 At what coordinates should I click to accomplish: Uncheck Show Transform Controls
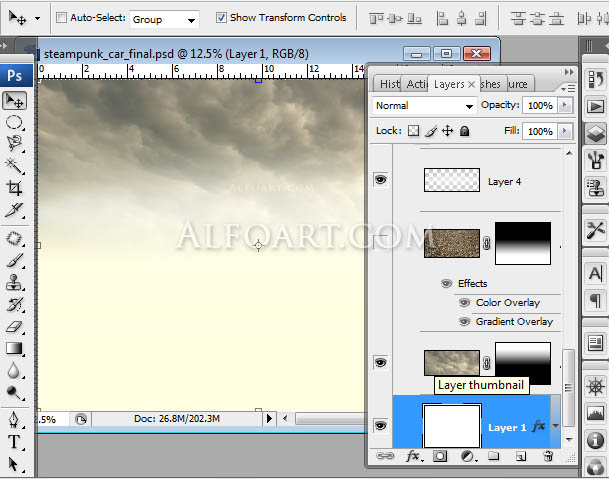coord(221,17)
